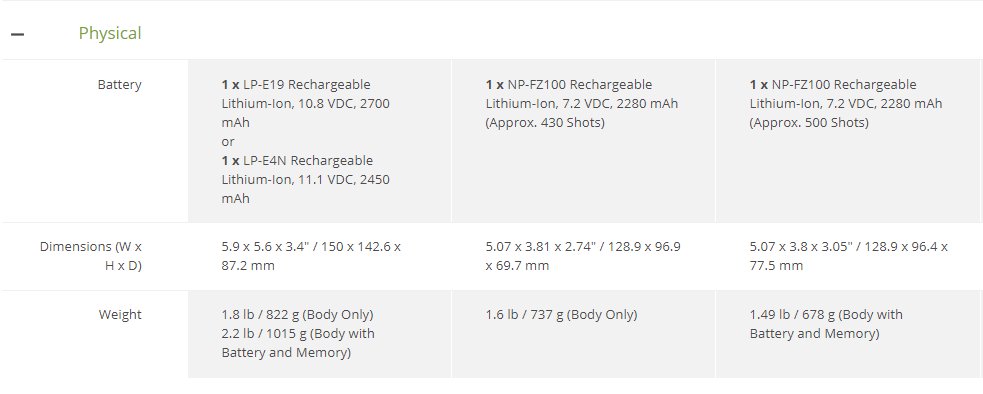
Task: Click the 128.9 x 96.9 x 69.7 mm dimensions
Action: [583, 256]
